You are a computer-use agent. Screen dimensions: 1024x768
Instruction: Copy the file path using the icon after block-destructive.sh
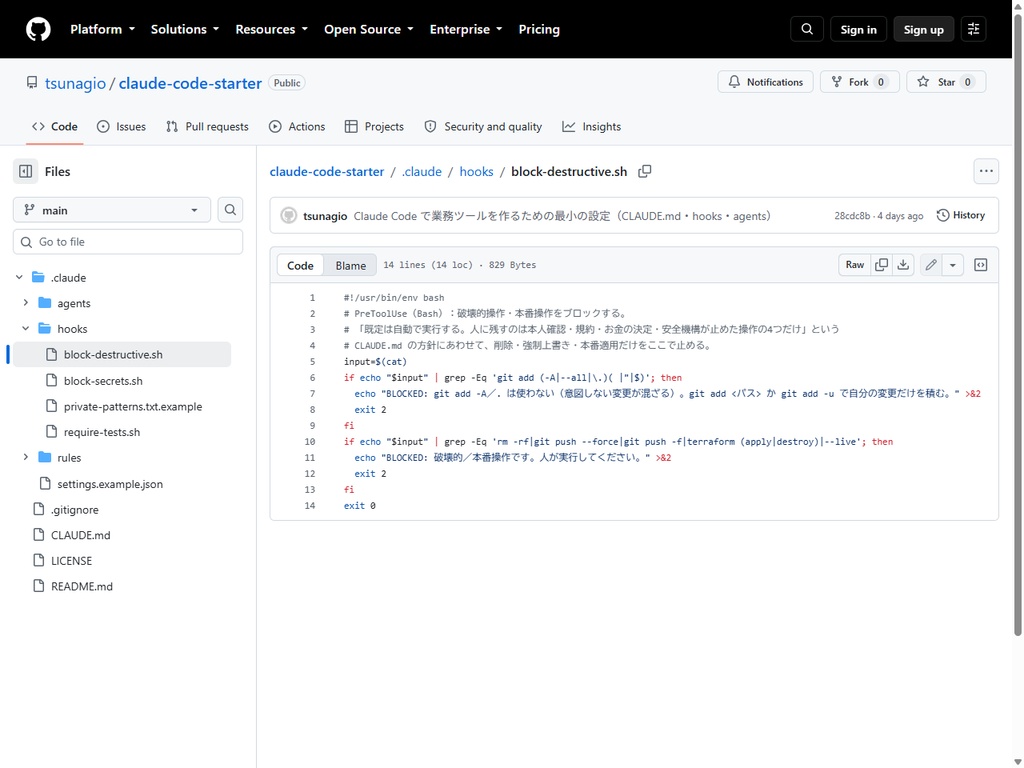645,172
